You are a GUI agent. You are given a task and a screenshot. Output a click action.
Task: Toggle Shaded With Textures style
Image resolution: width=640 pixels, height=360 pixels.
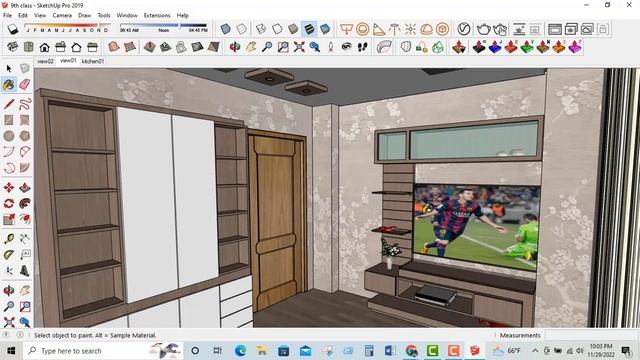309,29
